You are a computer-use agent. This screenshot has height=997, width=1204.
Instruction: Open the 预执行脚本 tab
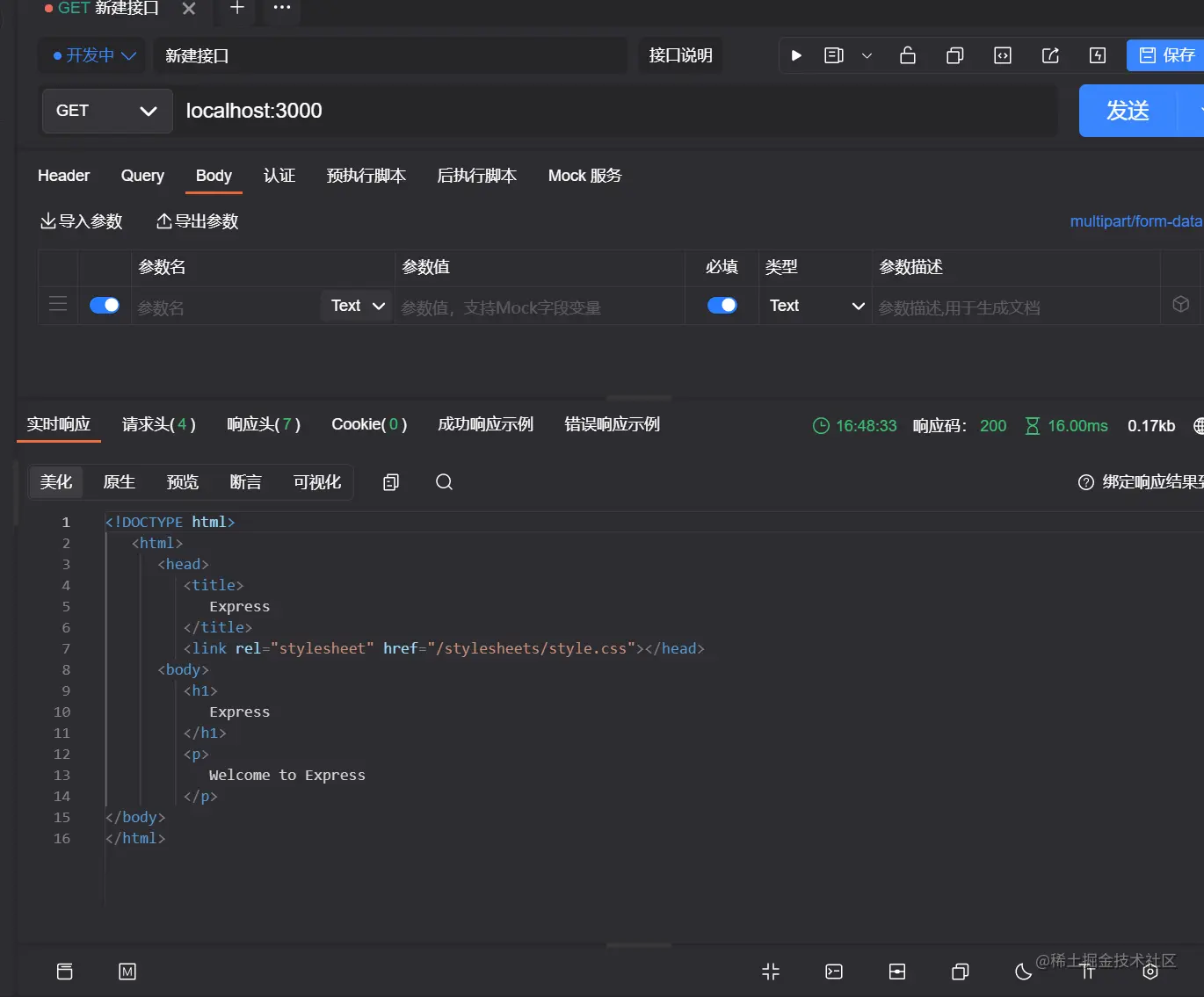coord(366,176)
